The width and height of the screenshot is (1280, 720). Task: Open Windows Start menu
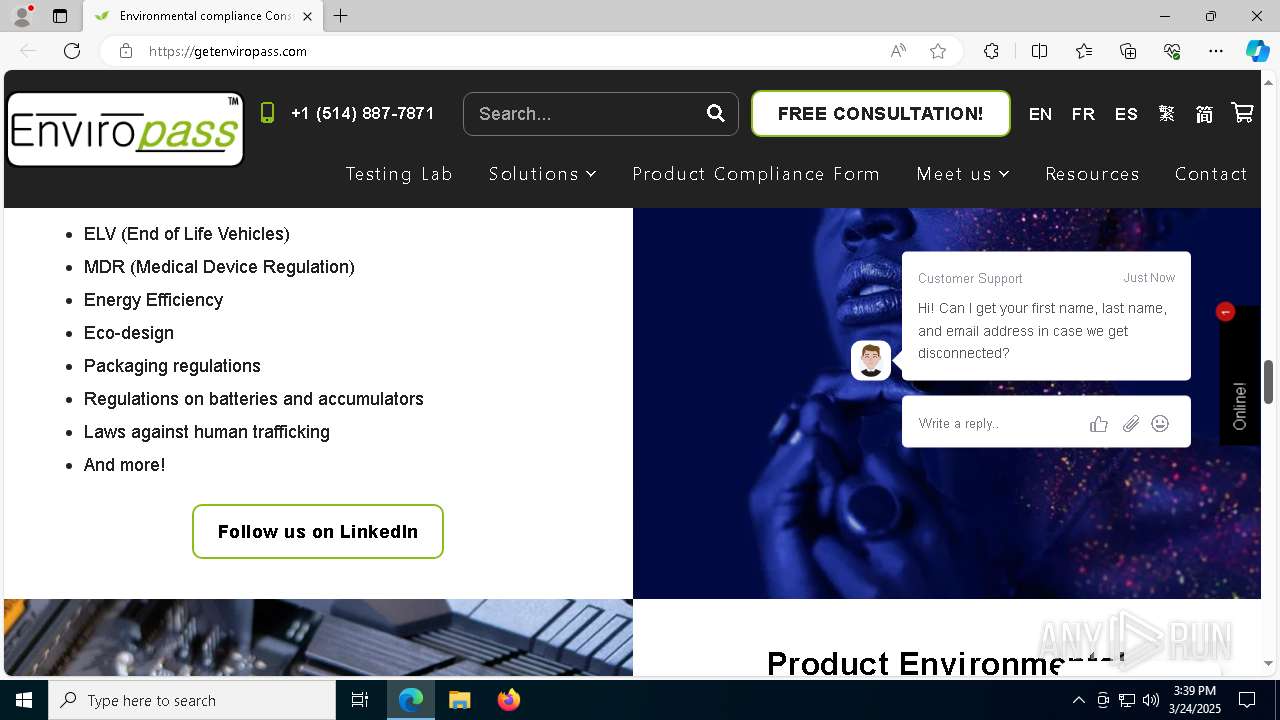pyautogui.click(x=24, y=700)
